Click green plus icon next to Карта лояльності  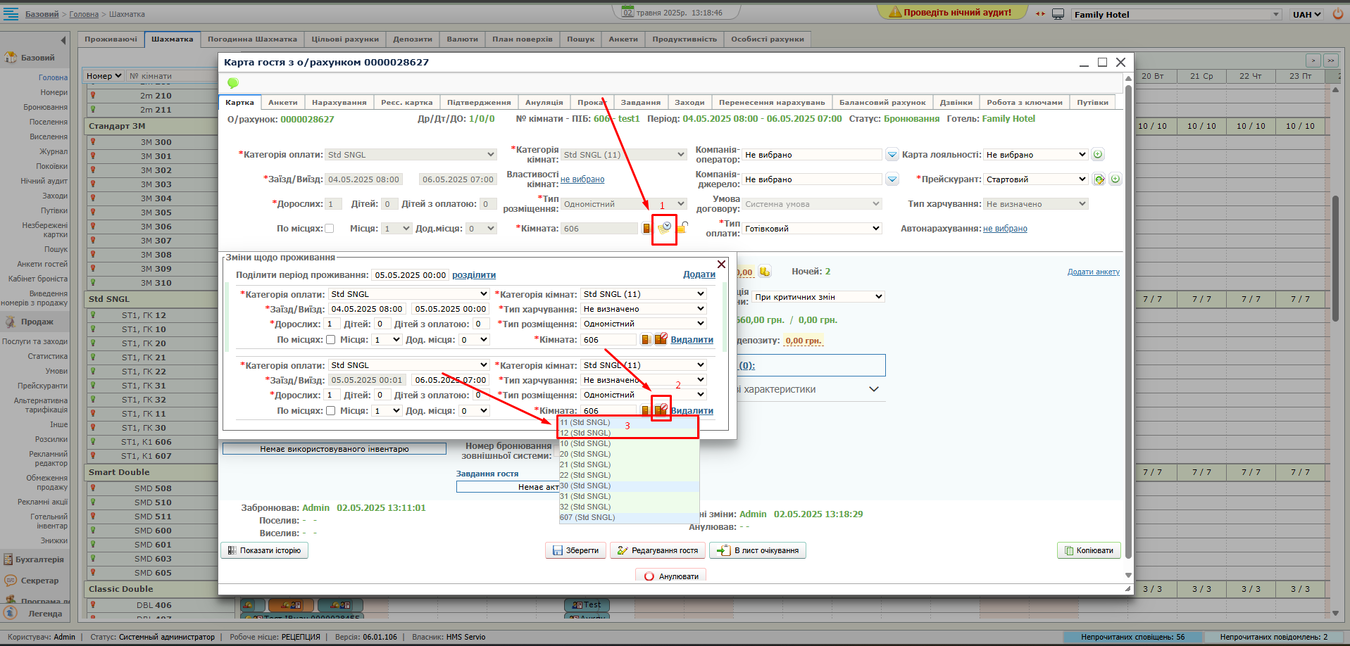click(1097, 155)
